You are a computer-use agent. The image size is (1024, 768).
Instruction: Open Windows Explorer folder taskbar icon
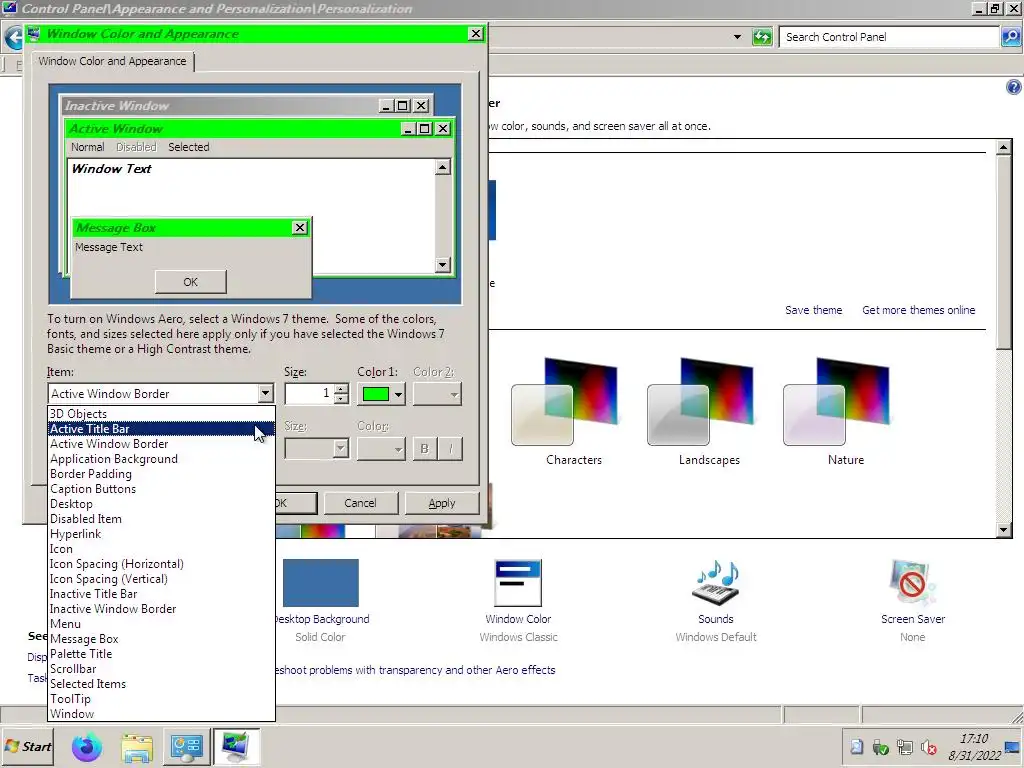pos(137,747)
